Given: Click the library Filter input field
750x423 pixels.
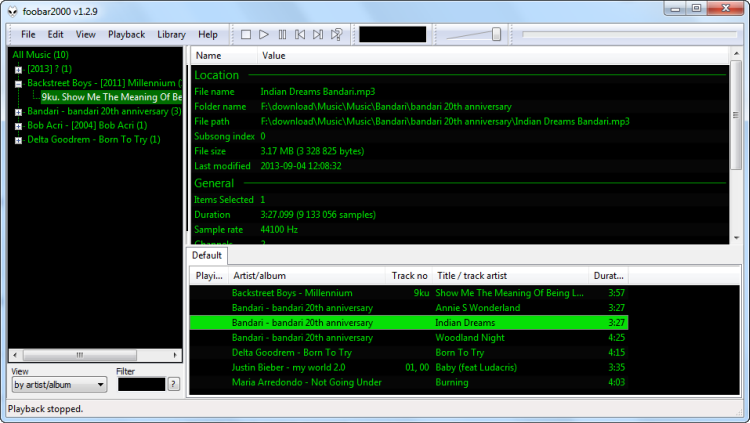Looking at the screenshot, I should (x=141, y=384).
